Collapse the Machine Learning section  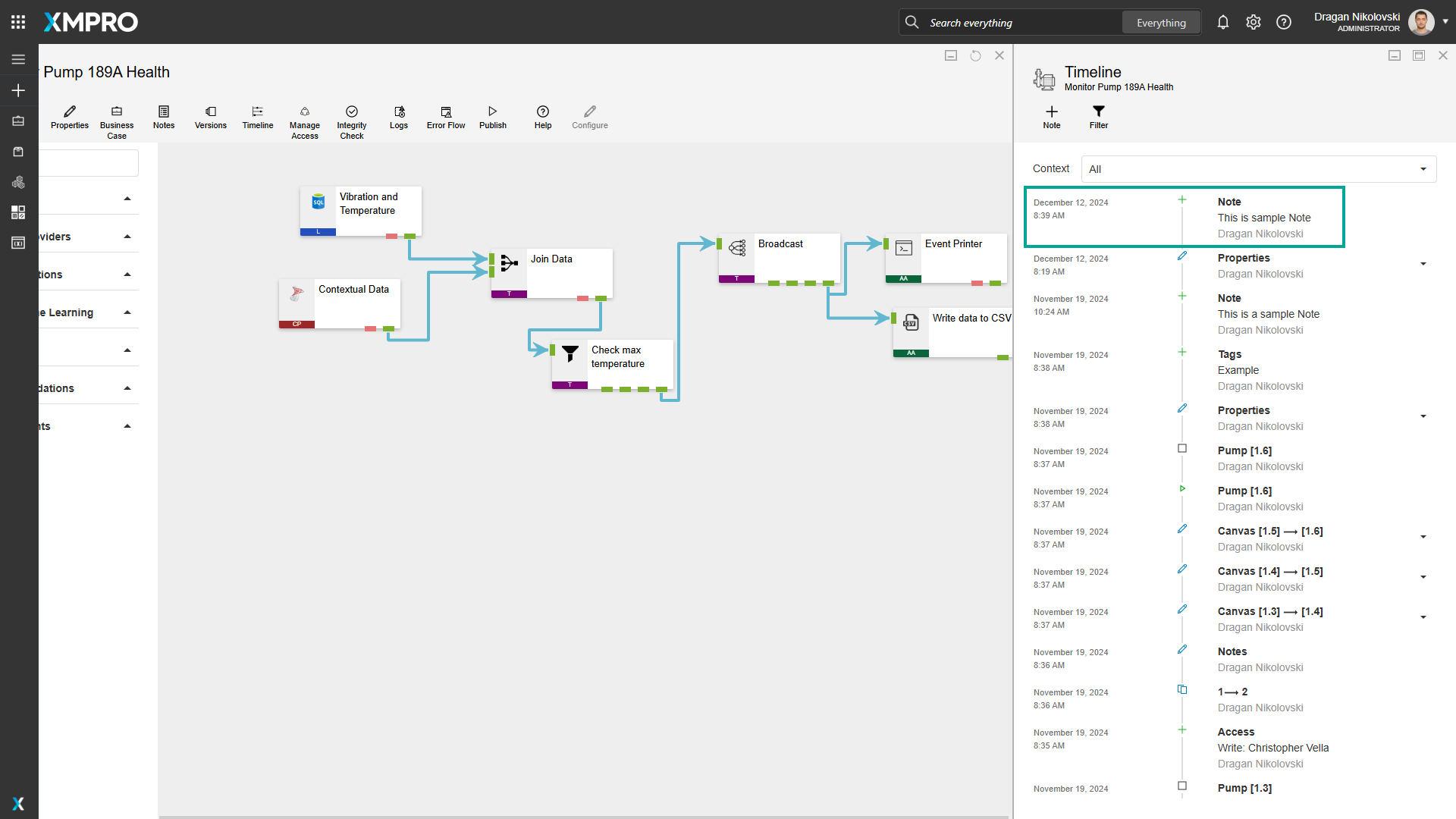pyautogui.click(x=127, y=311)
